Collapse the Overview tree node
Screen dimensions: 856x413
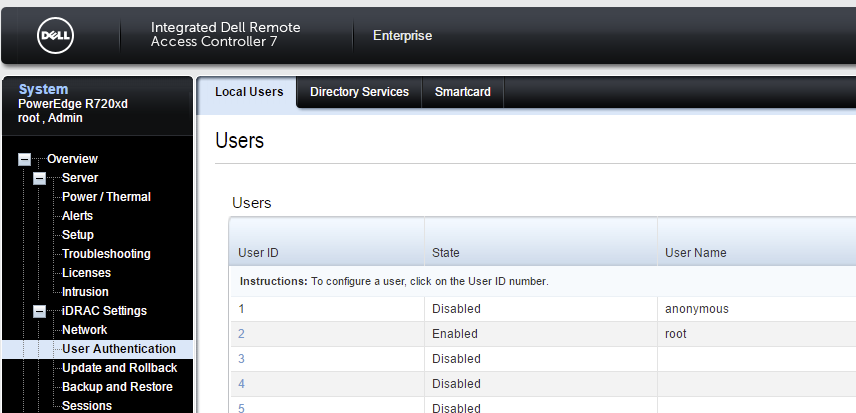pos(24,159)
